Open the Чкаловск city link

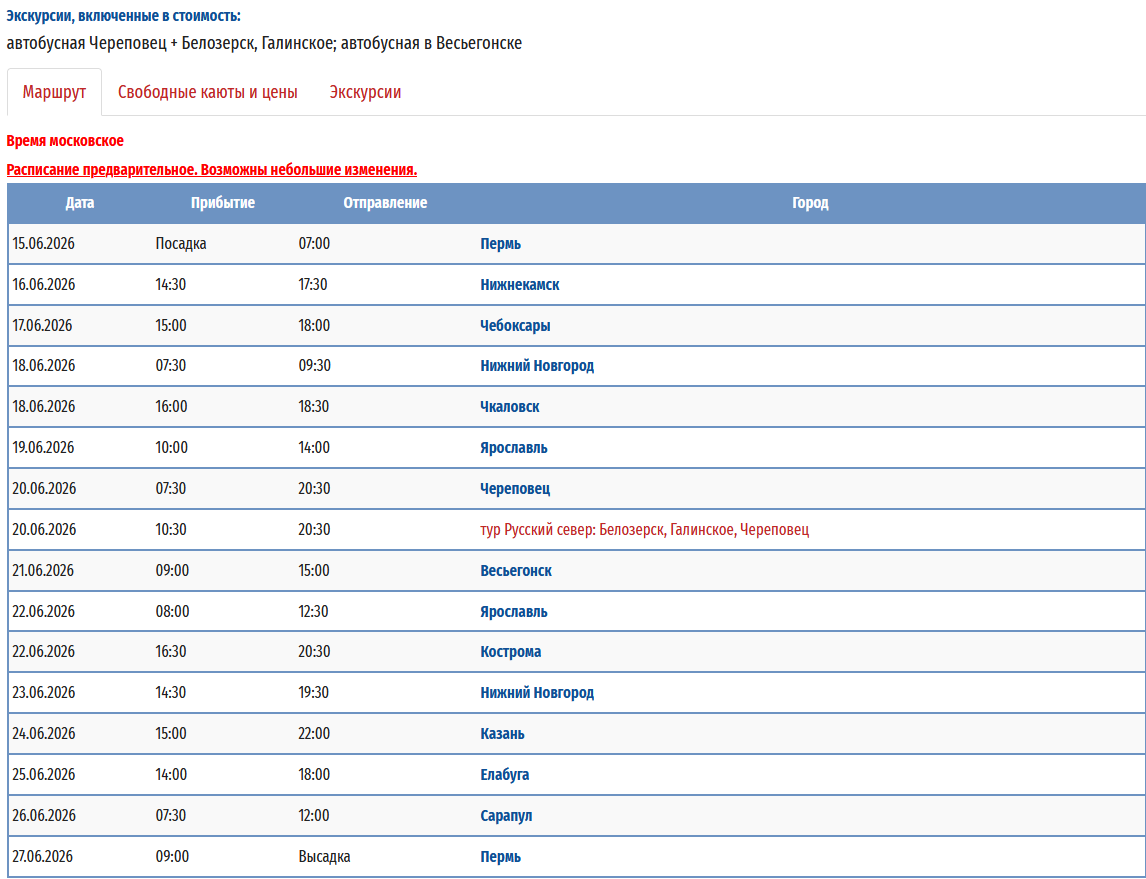509,407
